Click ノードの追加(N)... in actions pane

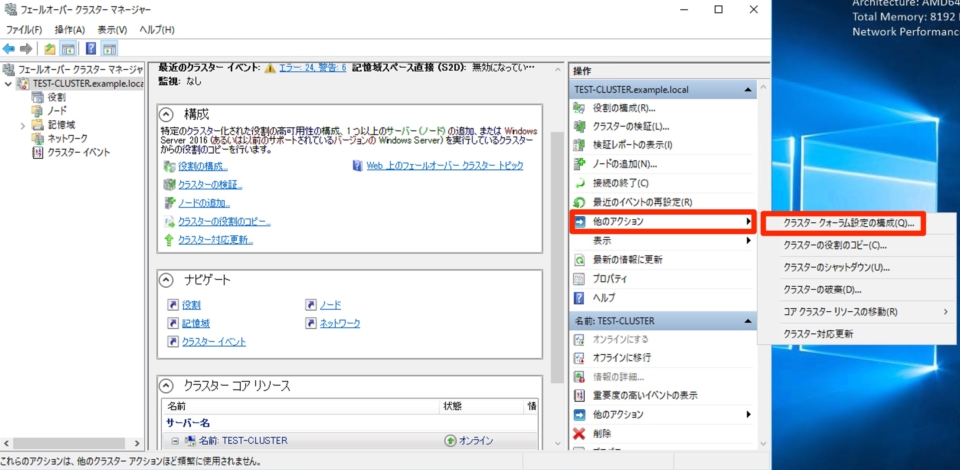pyautogui.click(x=624, y=164)
